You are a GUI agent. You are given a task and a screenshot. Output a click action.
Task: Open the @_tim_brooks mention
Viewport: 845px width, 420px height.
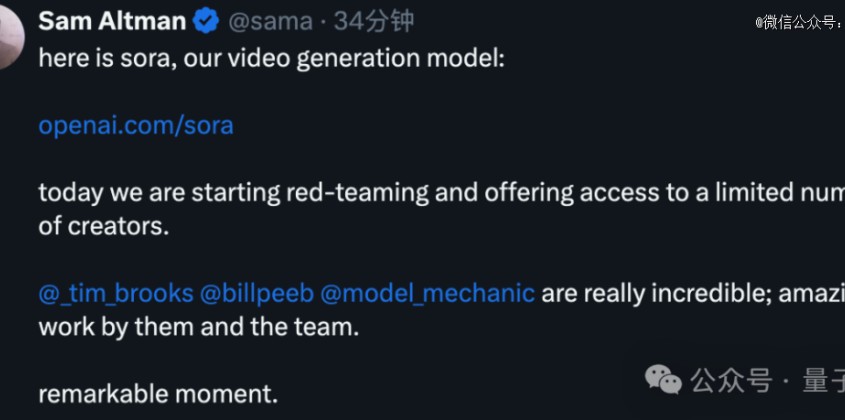116,293
